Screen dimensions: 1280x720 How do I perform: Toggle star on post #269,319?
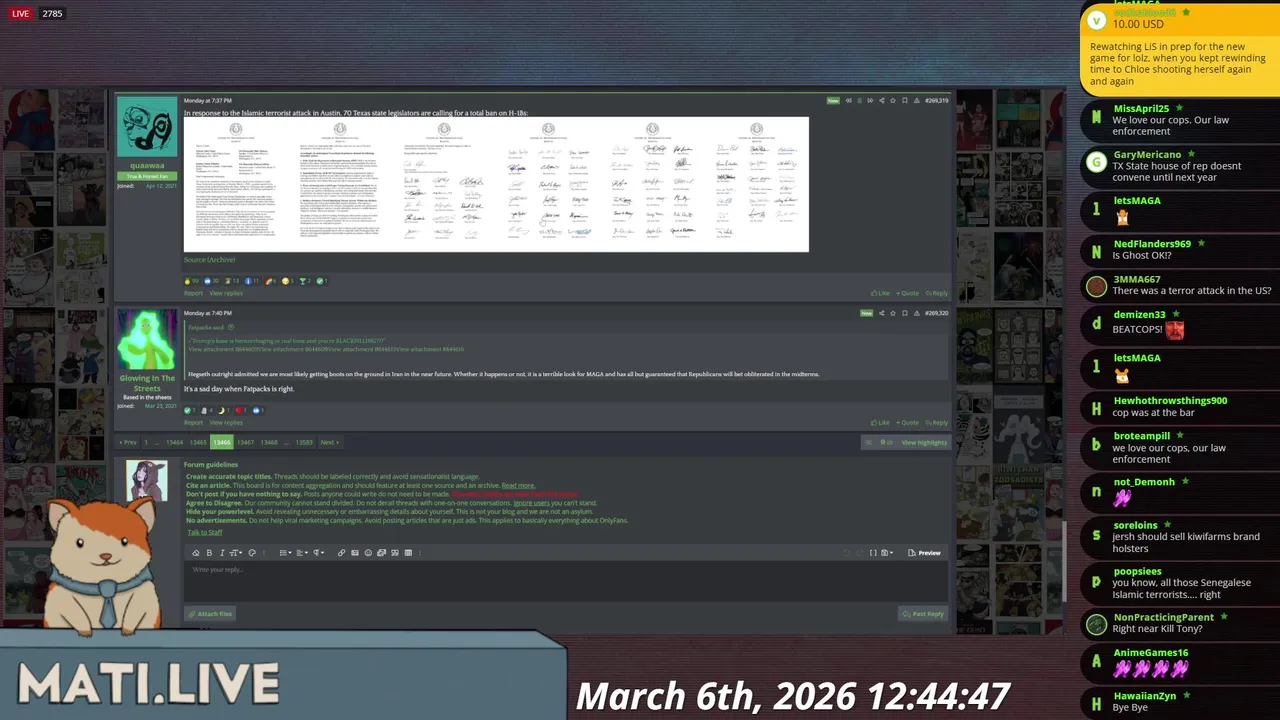pos(893,101)
